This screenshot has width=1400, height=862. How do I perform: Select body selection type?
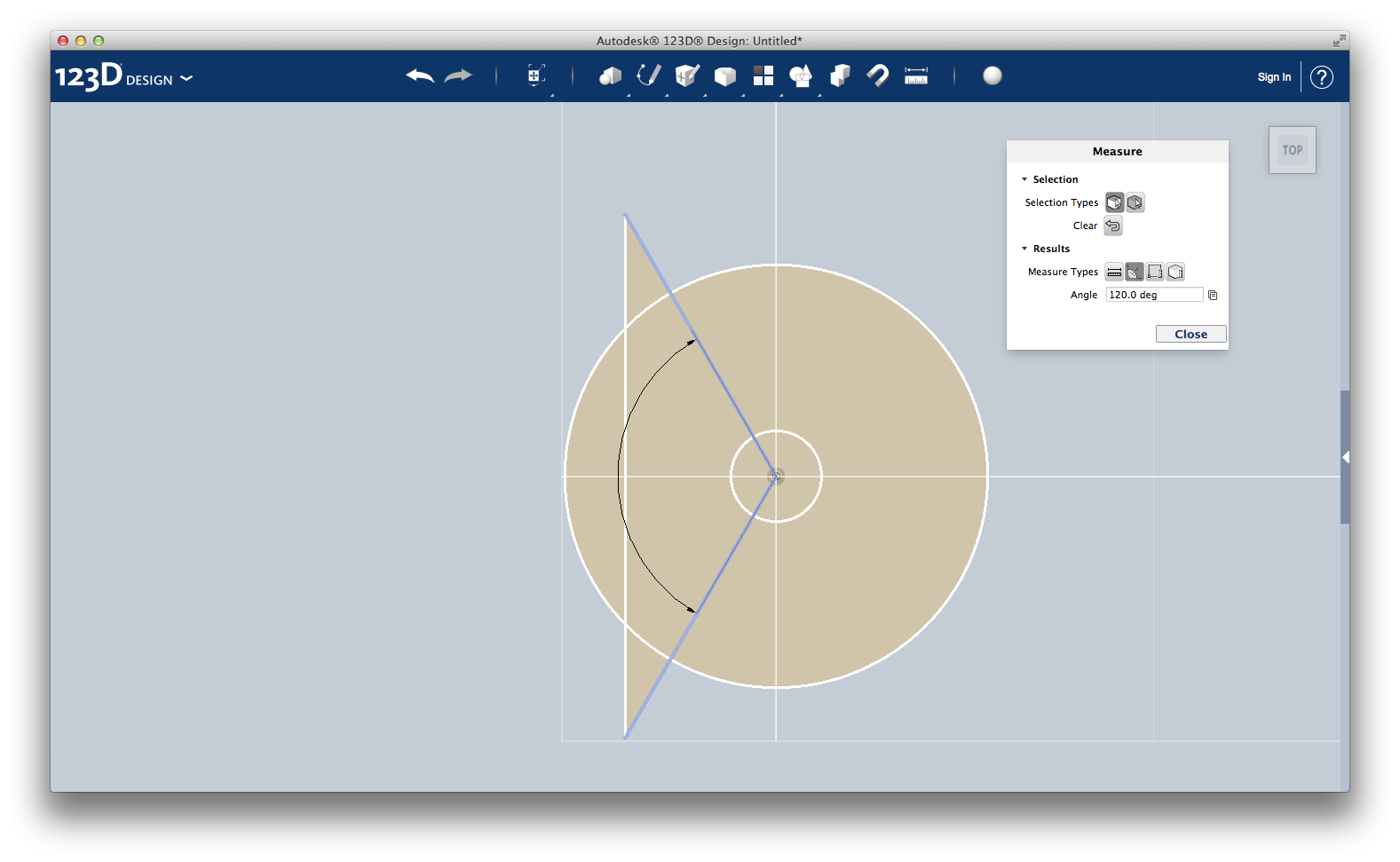[1135, 202]
